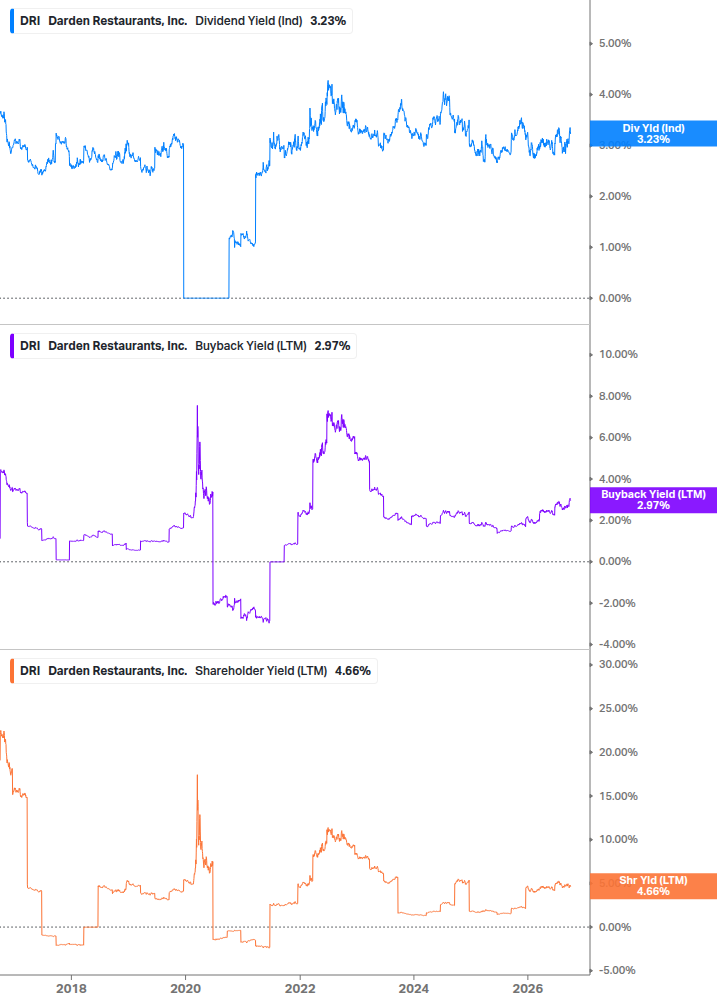Click the 6.00% tick on buyback yield axis
The width and height of the screenshot is (717, 1005).
[x=615, y=437]
